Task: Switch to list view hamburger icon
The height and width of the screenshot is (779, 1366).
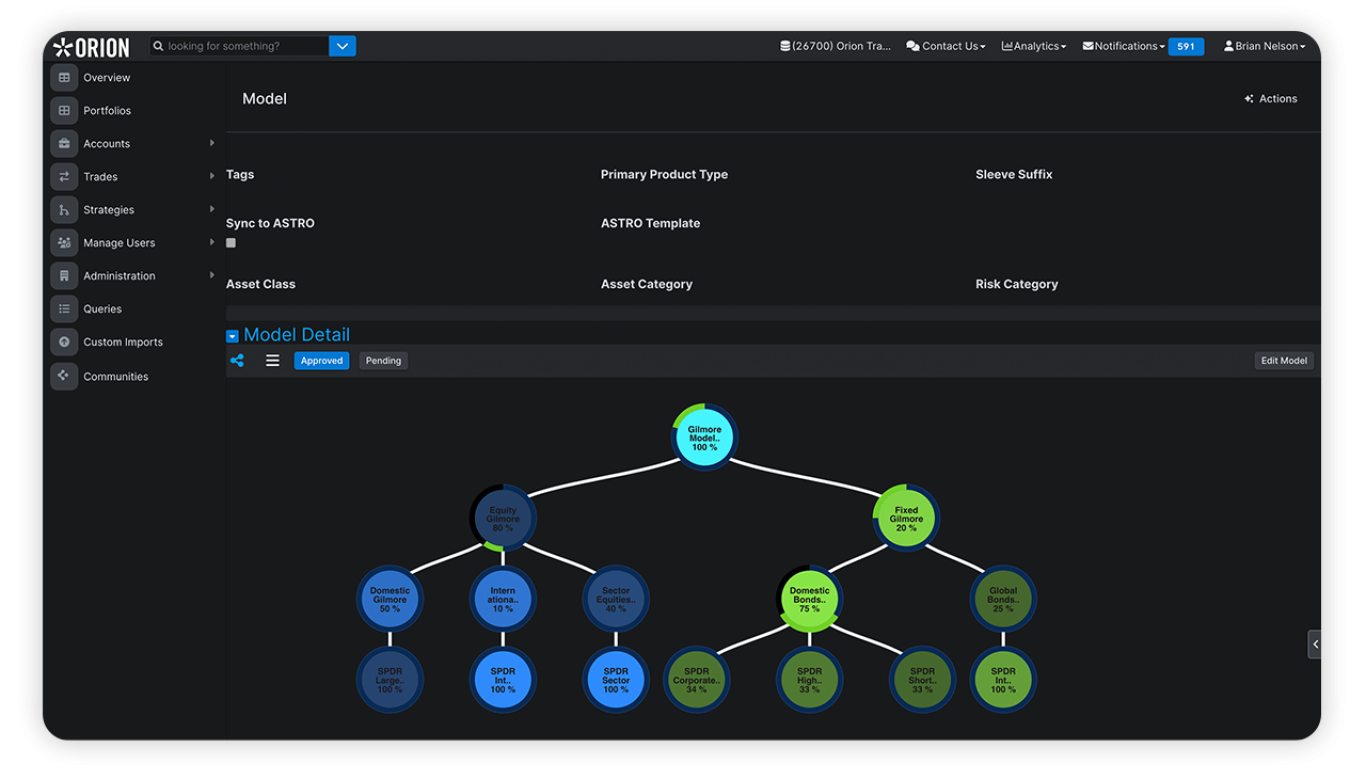Action: 272,361
